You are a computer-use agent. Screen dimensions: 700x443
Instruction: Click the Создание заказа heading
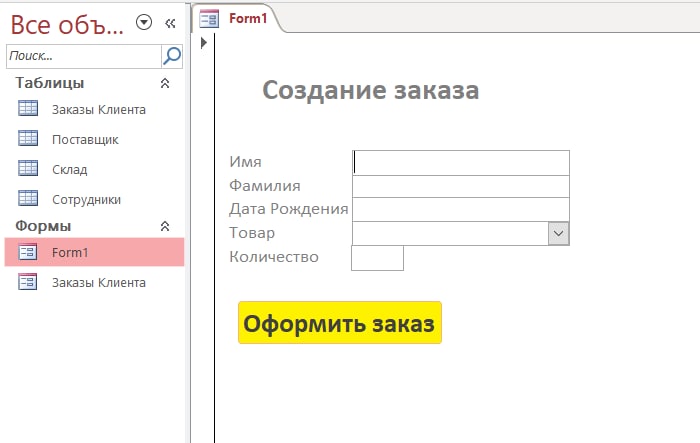pyautogui.click(x=371, y=91)
